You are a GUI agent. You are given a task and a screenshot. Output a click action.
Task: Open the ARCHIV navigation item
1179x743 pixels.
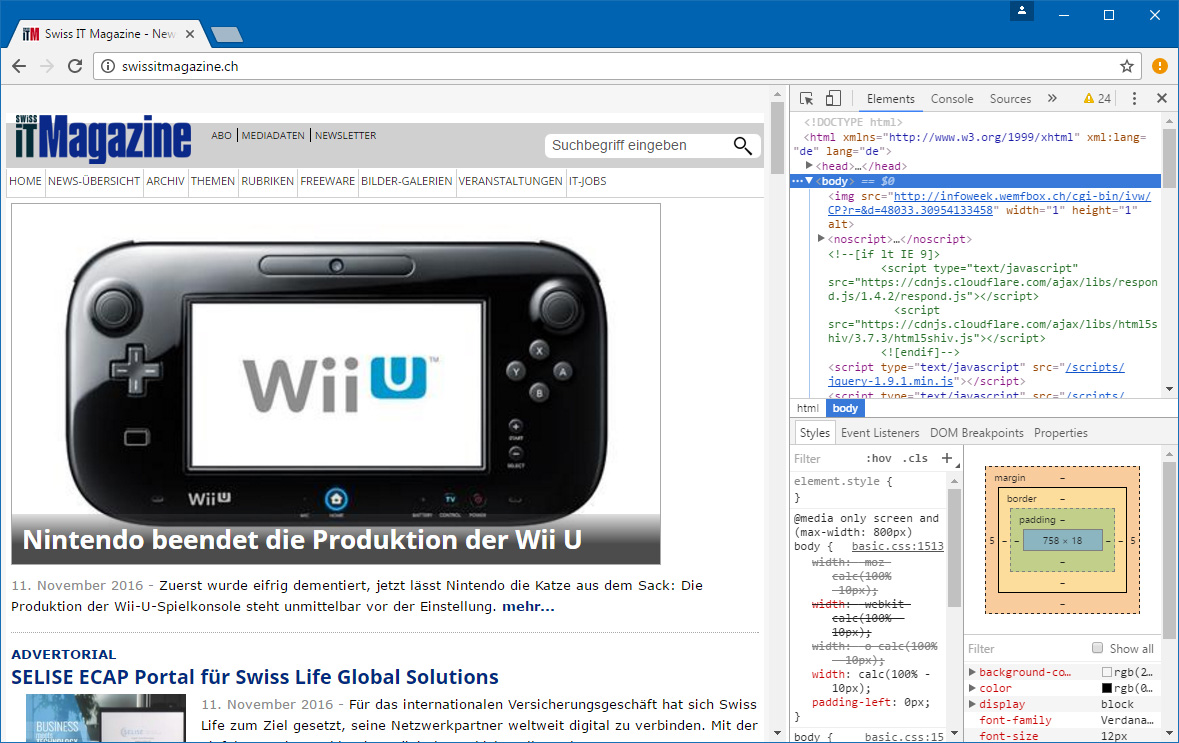[165, 181]
